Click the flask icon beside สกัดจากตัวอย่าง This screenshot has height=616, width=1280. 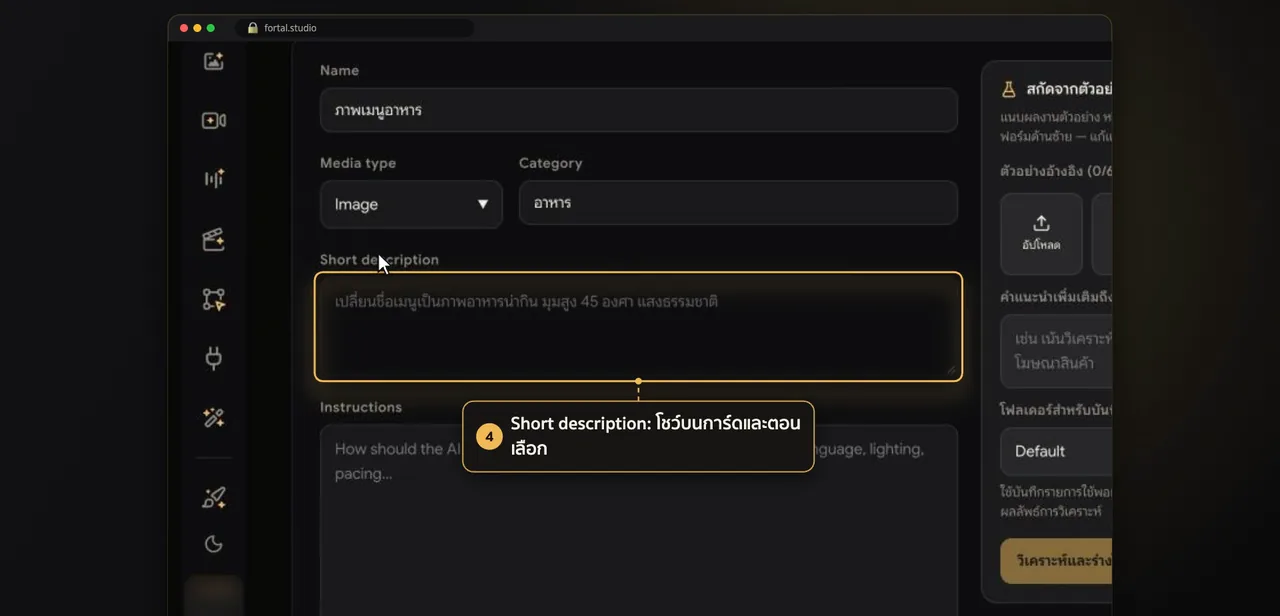point(1009,89)
